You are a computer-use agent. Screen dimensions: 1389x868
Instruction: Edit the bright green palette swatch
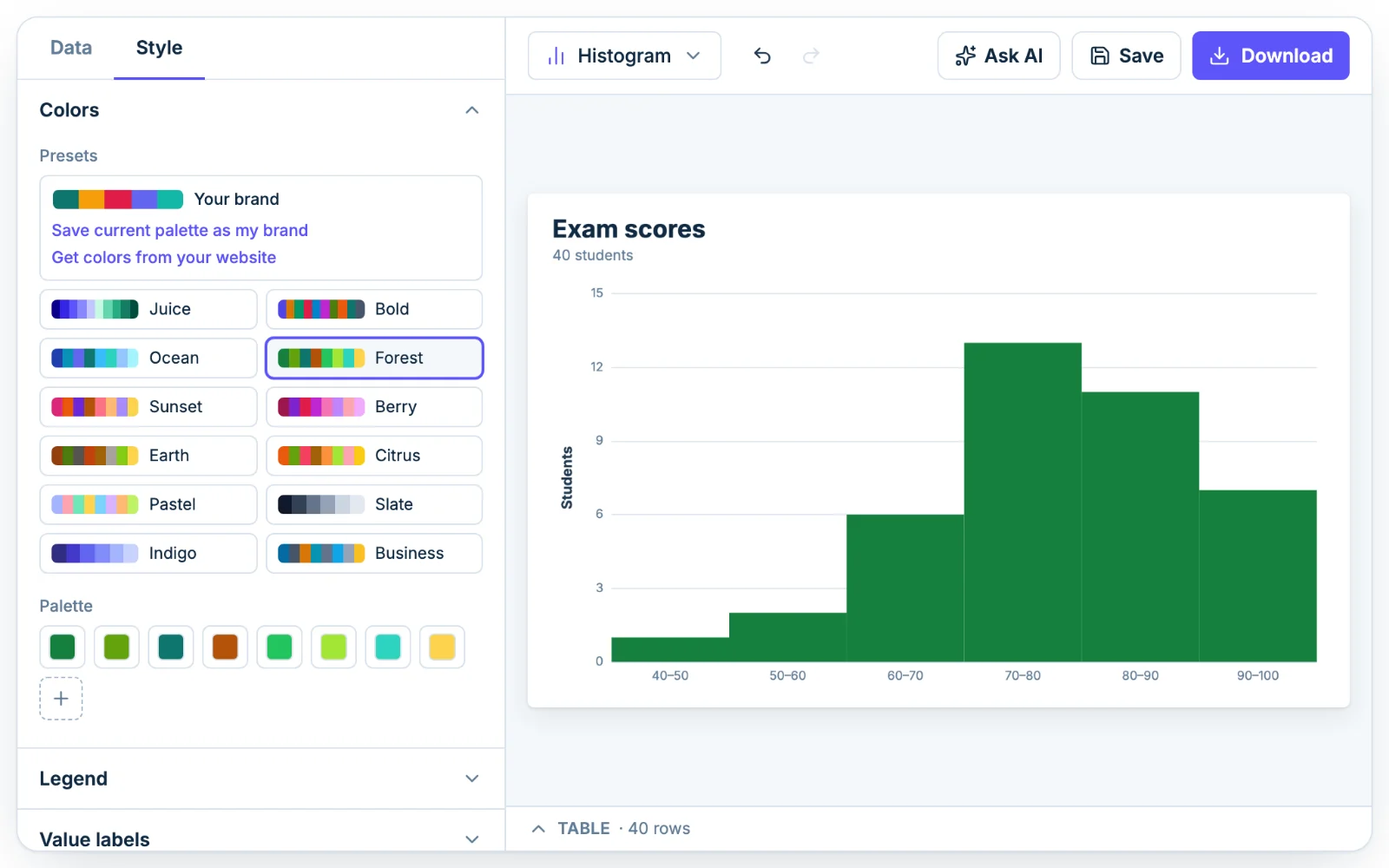[x=280, y=647]
